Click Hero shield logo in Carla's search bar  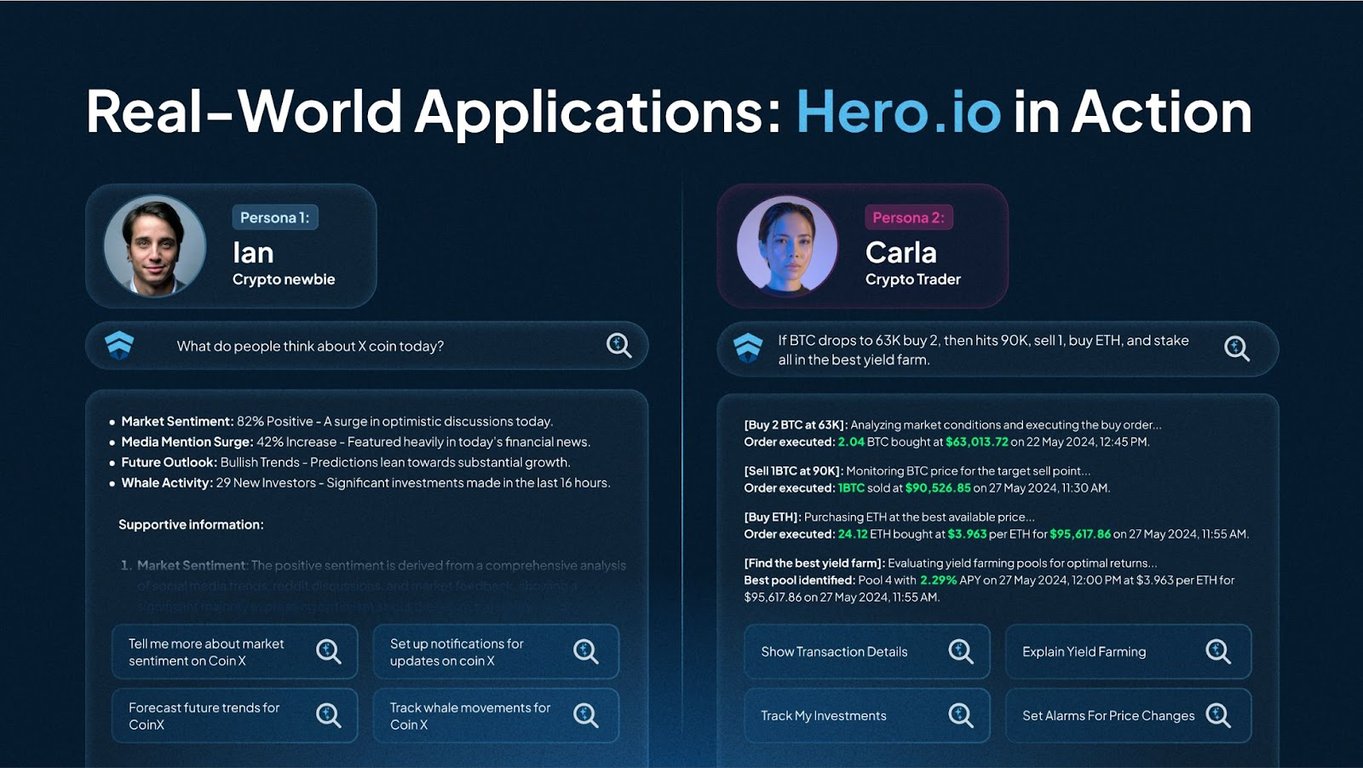[x=748, y=348]
